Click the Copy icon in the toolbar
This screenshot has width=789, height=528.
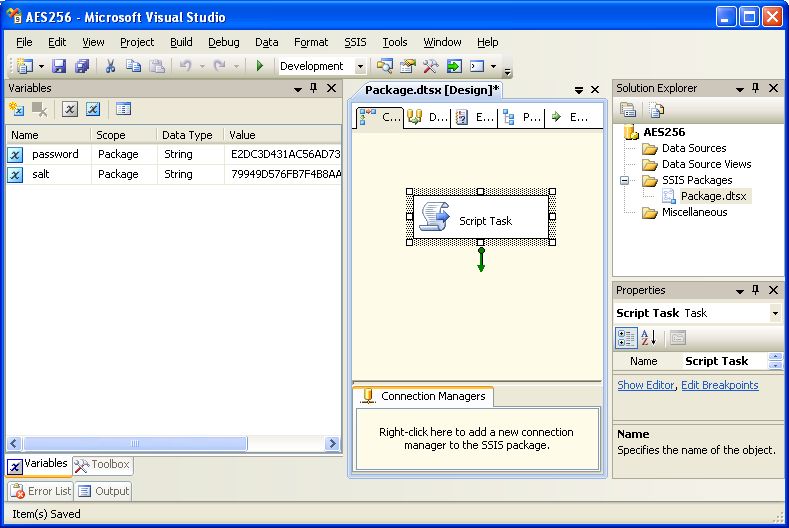pyautogui.click(x=134, y=66)
